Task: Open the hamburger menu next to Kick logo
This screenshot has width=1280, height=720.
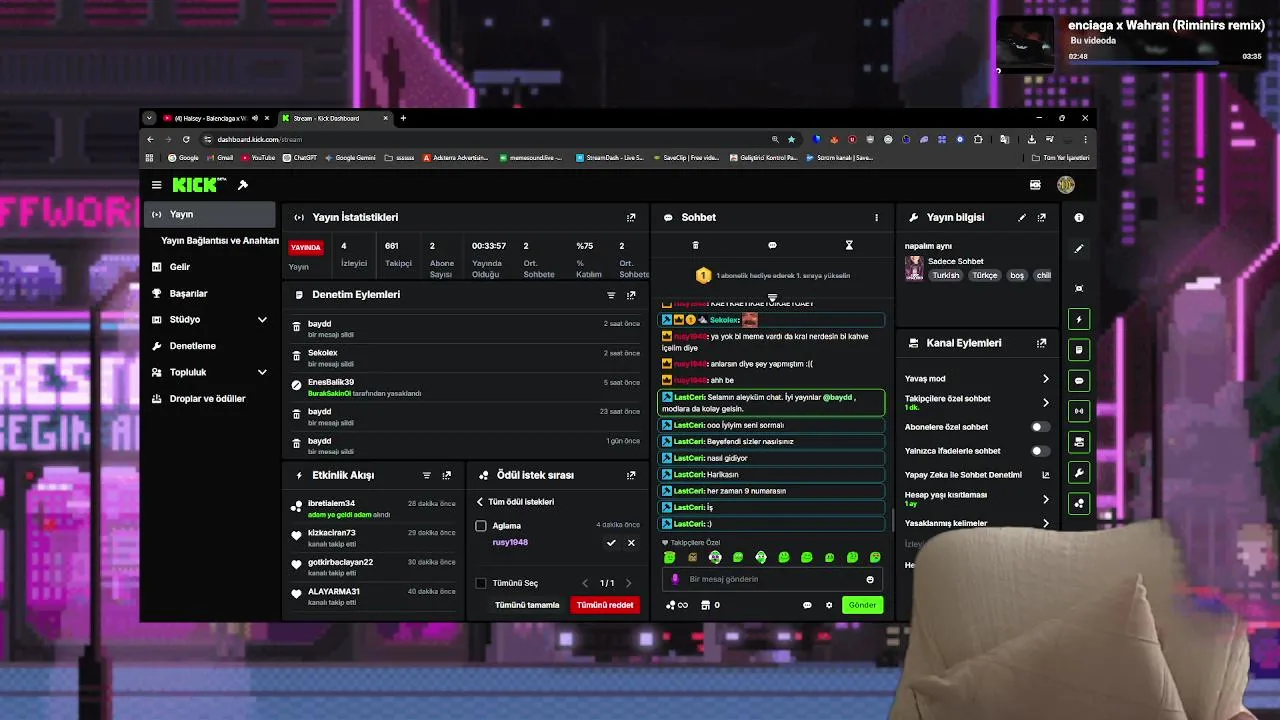Action: 156,185
